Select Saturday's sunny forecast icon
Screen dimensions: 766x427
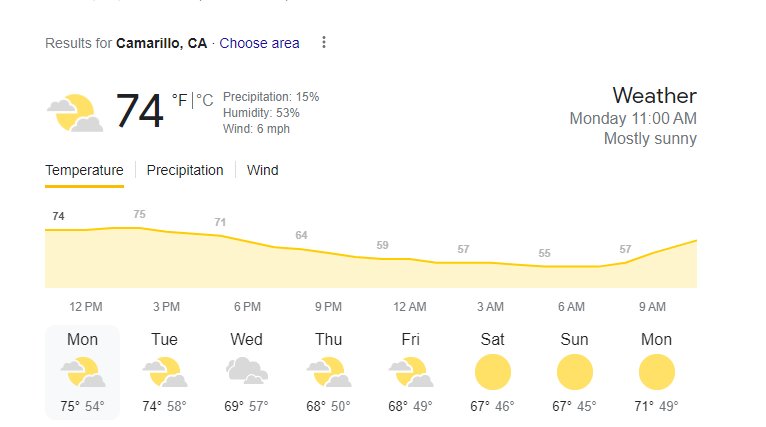click(x=492, y=372)
